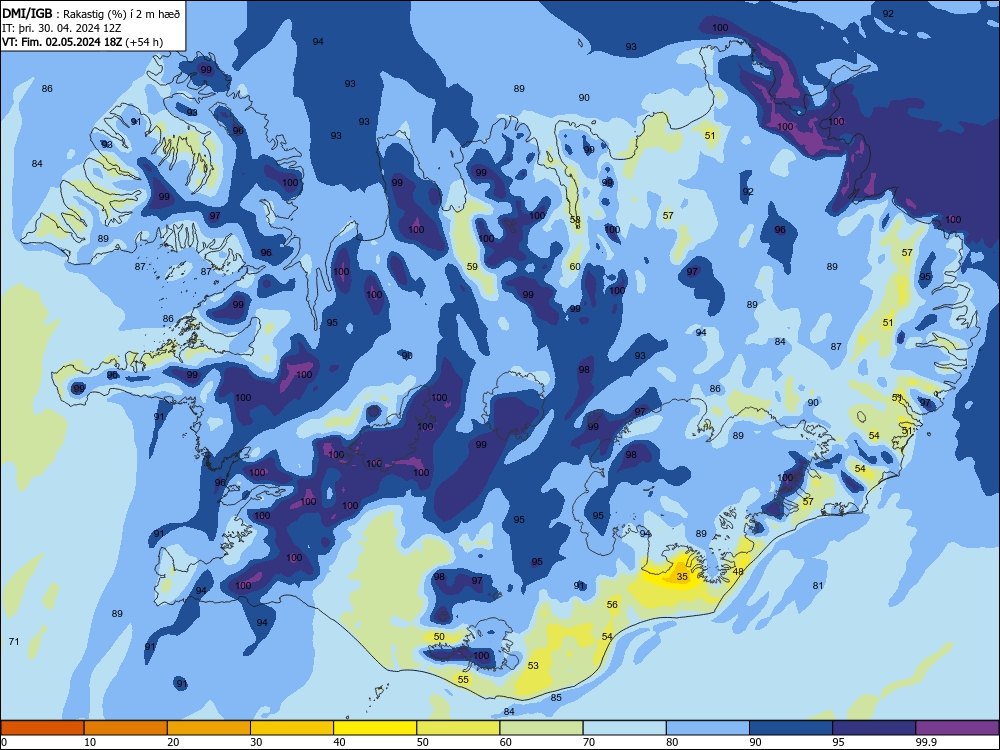Click the '35' humidity value on the map
Image resolution: width=1000 pixels, height=750 pixels.
(x=682, y=577)
